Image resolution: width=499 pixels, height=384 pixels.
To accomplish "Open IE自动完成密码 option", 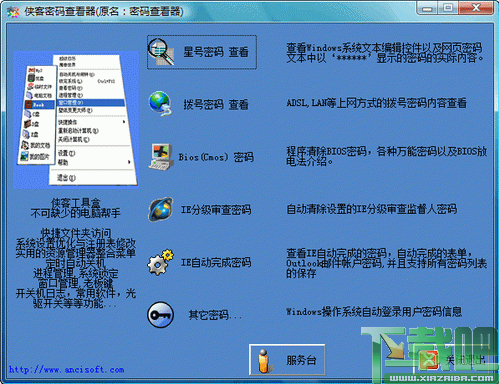I will [x=216, y=262].
